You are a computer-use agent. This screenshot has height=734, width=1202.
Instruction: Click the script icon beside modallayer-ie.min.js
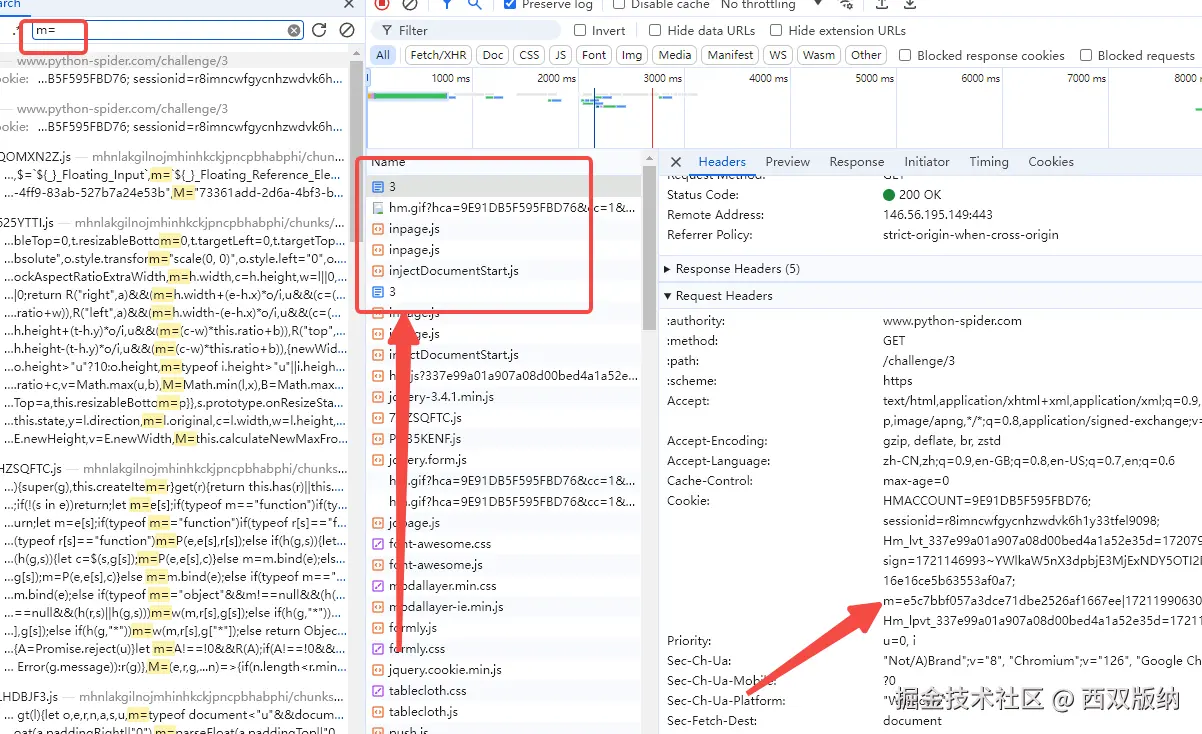(x=378, y=607)
